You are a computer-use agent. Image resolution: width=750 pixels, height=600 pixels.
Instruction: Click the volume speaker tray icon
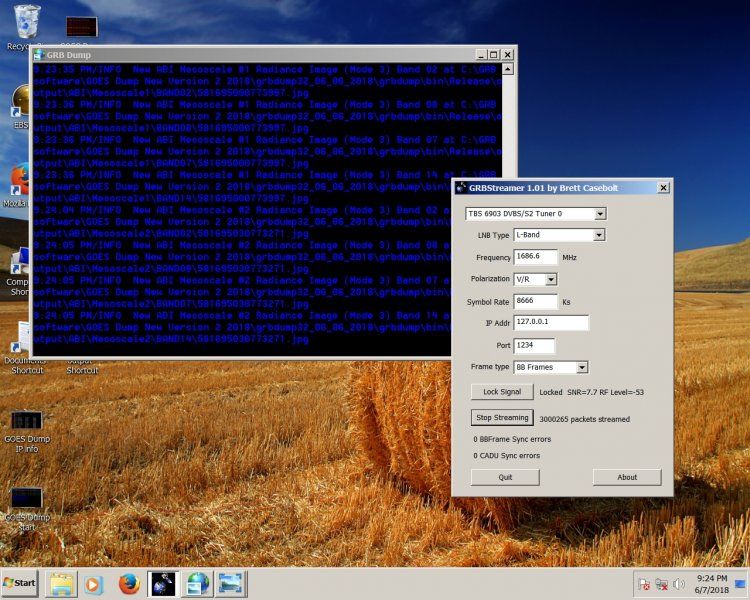point(679,583)
